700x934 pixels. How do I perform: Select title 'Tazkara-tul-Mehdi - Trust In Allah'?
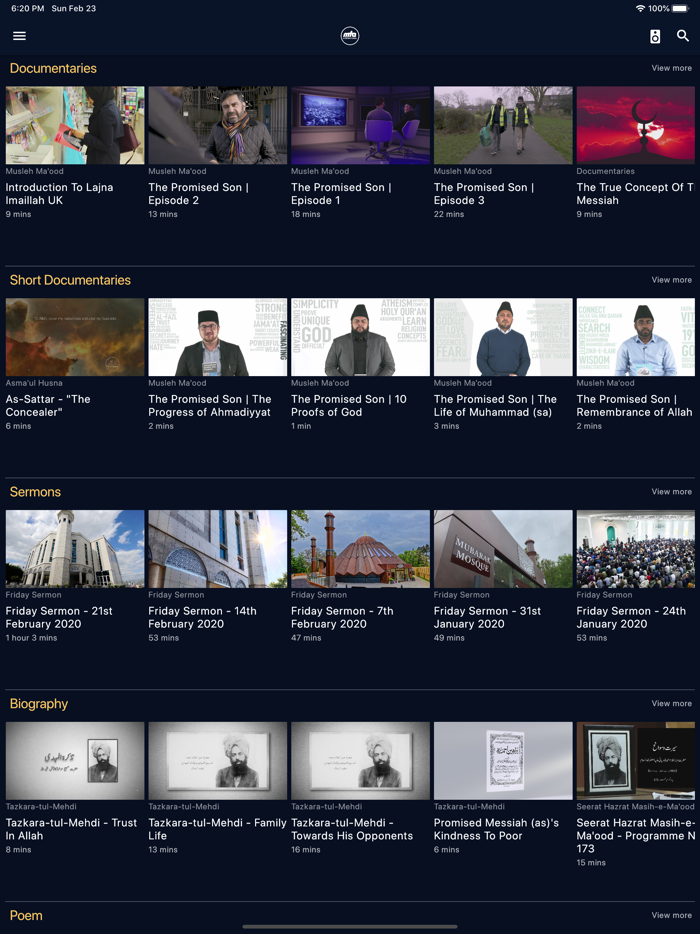pos(71,829)
